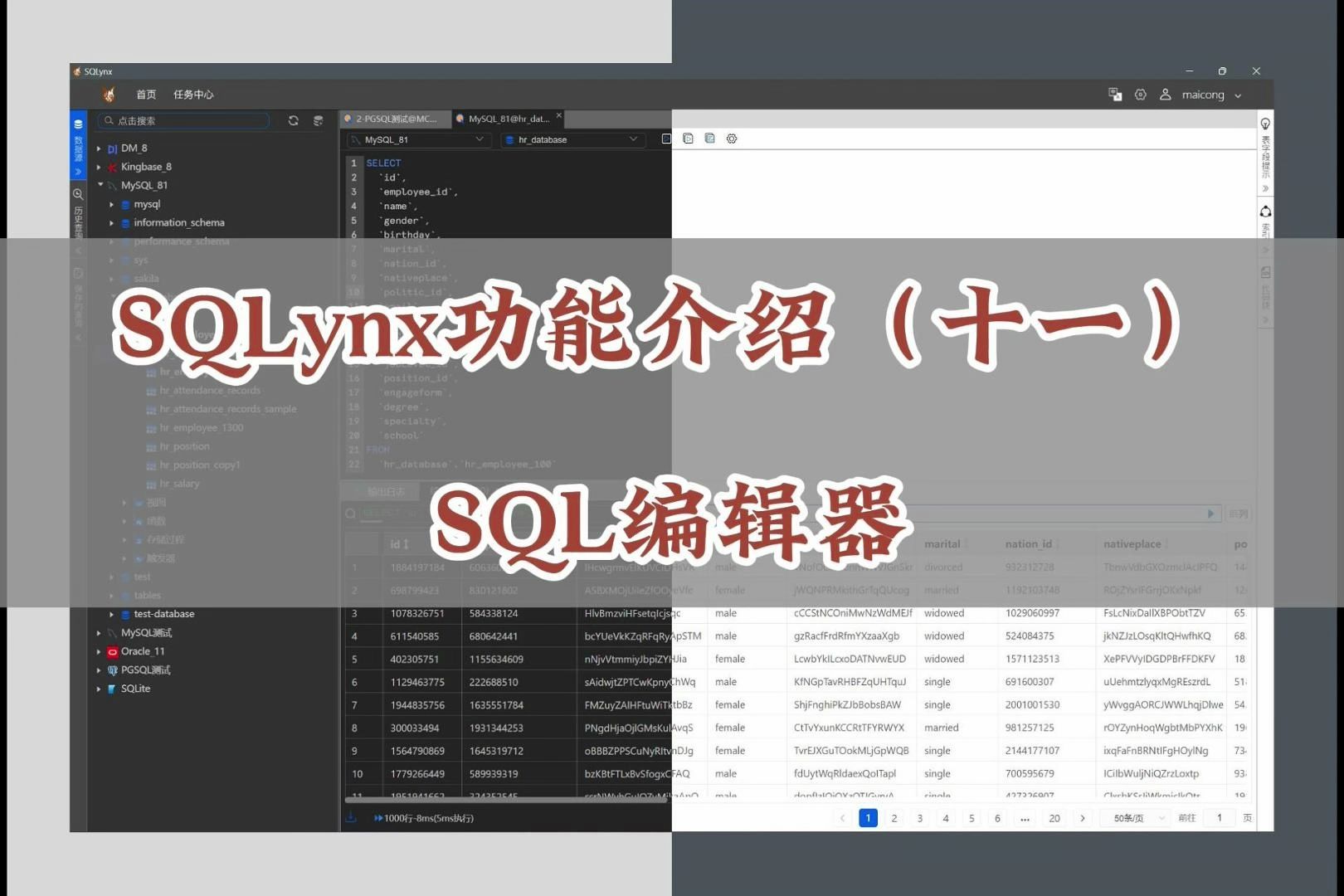Open the editor settings gear icon
Screen dimensions: 1344x896
click(732, 139)
